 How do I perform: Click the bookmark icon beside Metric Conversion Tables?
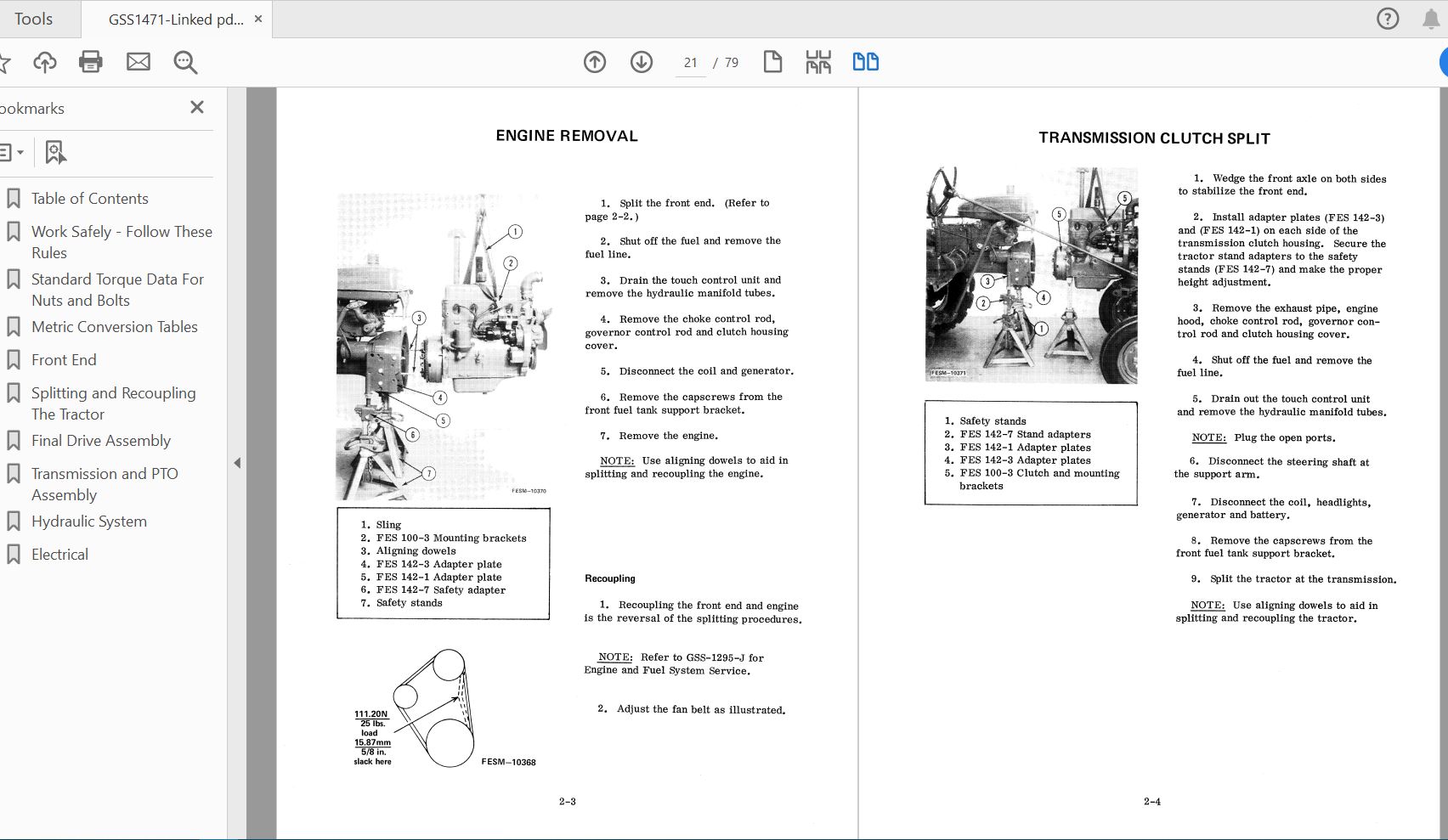coord(14,326)
